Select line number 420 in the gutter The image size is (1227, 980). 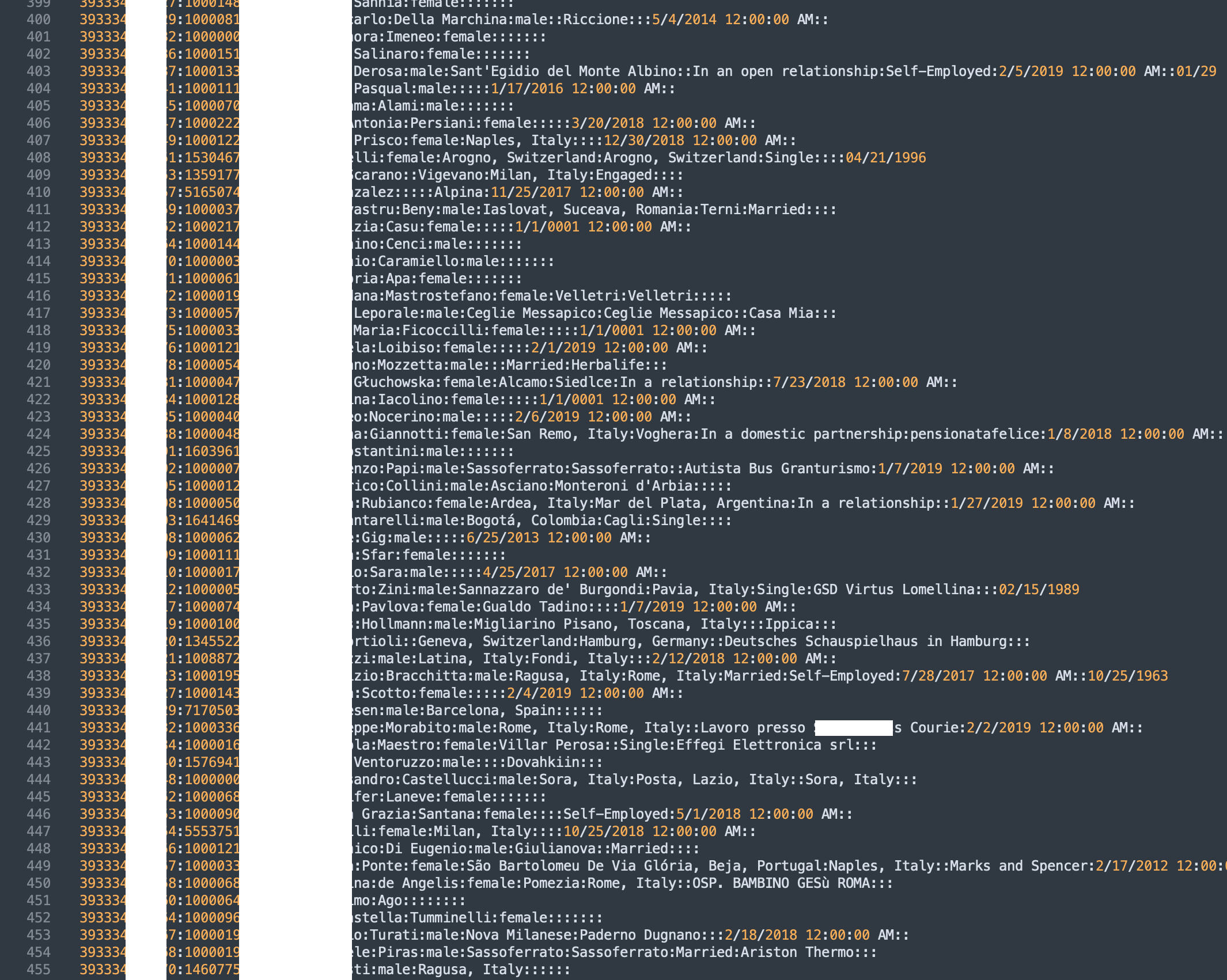[x=39, y=365]
